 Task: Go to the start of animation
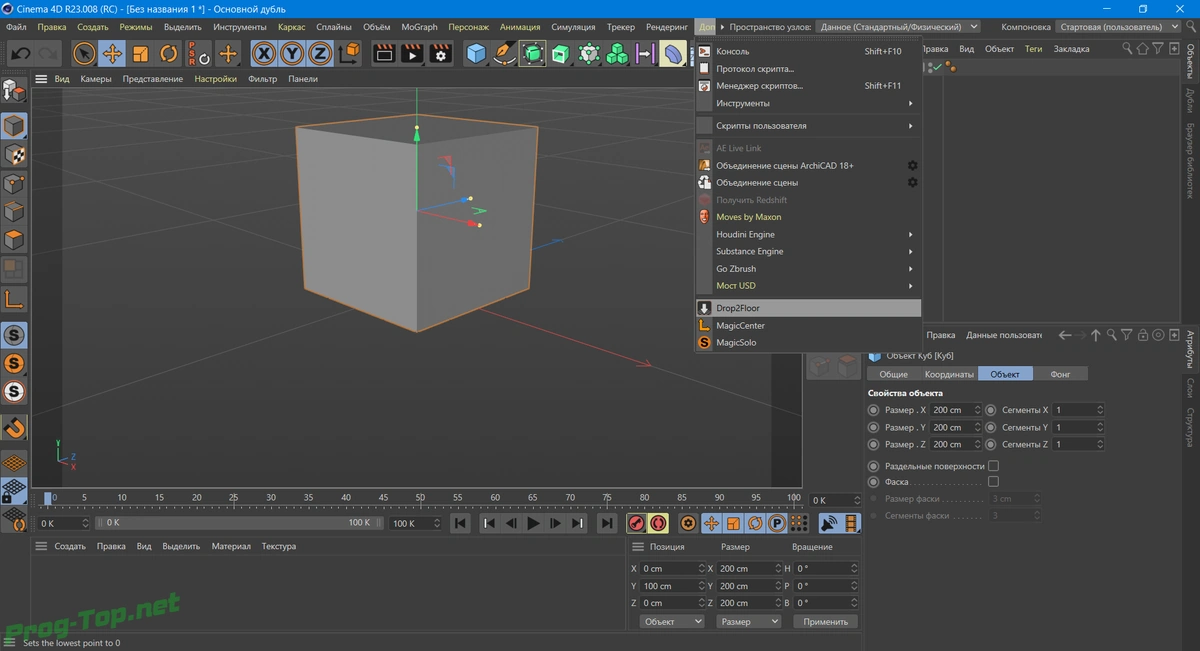[x=460, y=523]
